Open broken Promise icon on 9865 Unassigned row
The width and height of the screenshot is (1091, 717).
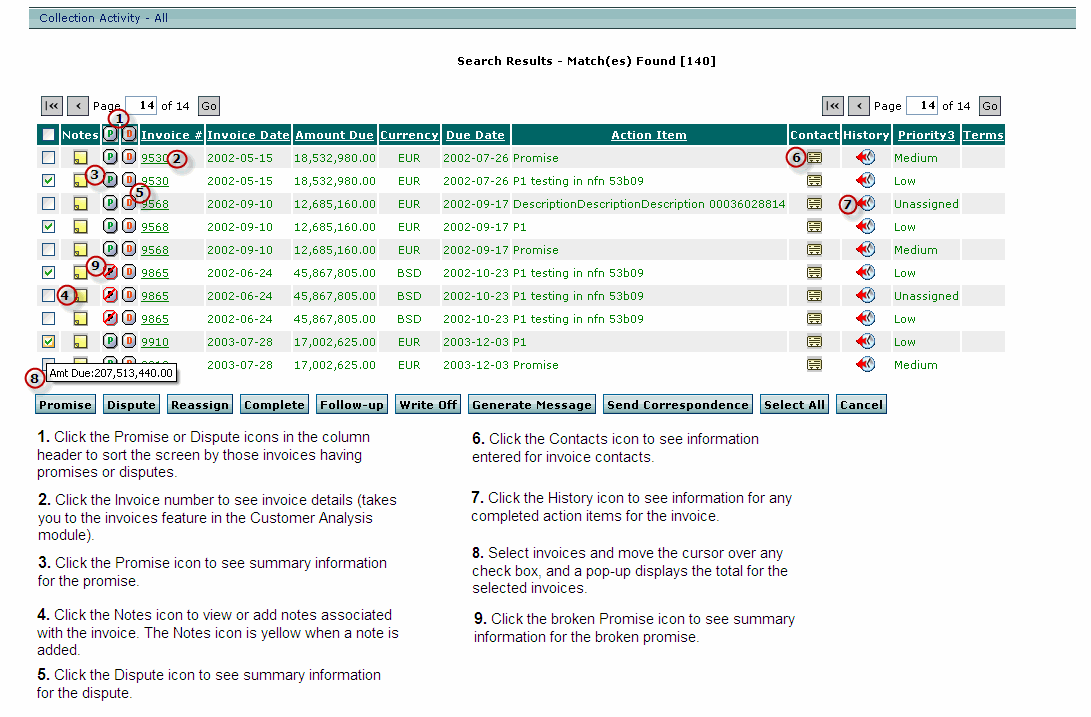click(110, 294)
